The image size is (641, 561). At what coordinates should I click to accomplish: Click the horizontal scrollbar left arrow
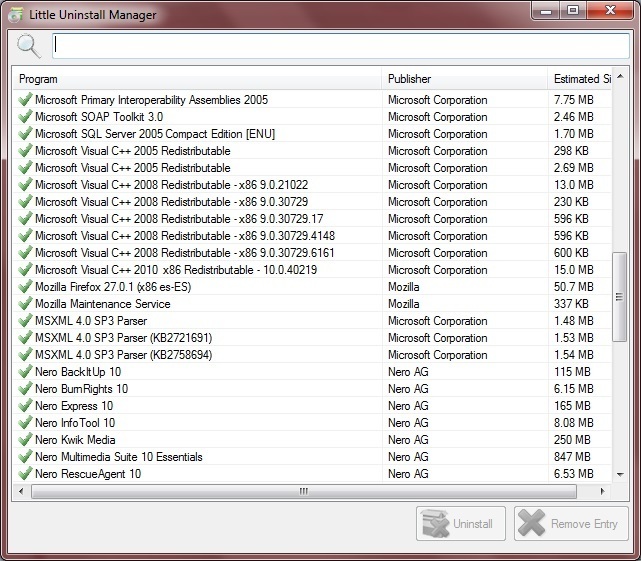(x=21, y=491)
